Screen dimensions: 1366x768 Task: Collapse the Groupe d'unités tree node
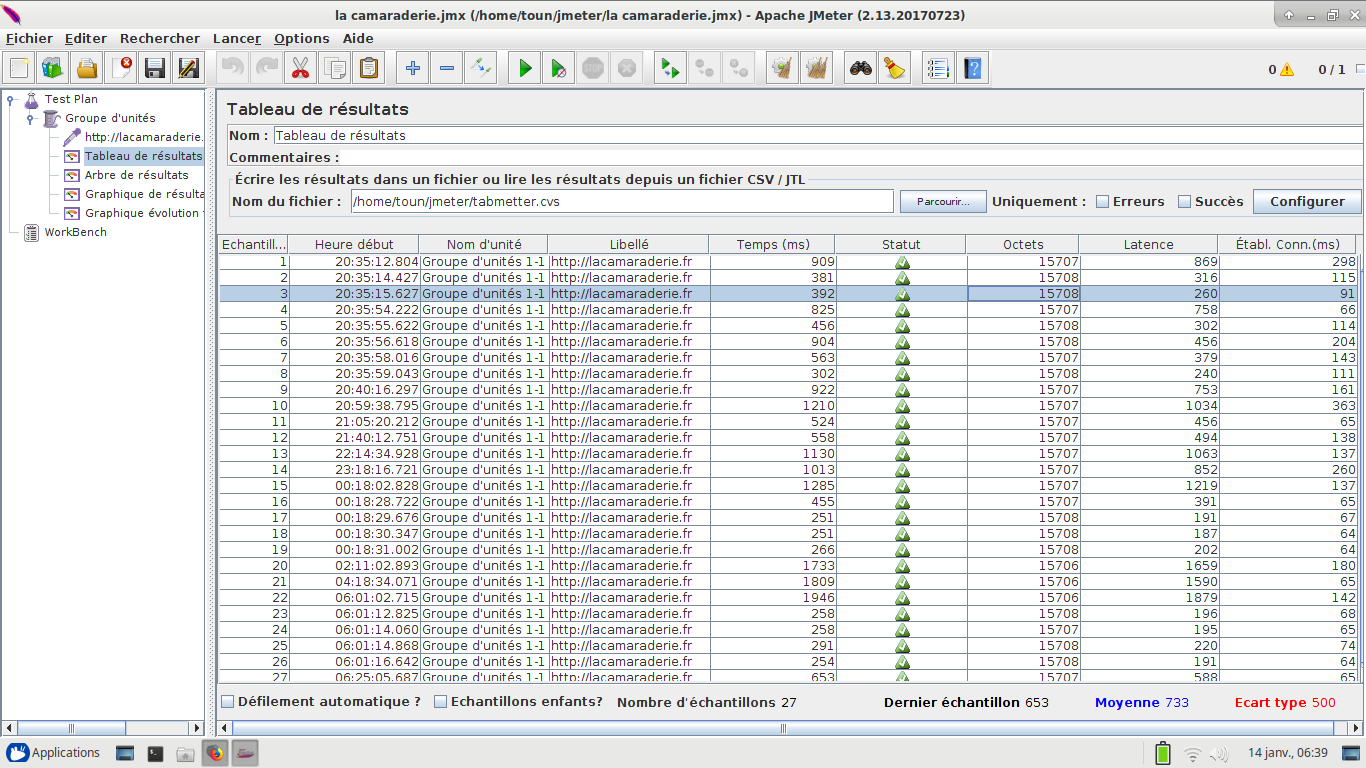coord(31,118)
